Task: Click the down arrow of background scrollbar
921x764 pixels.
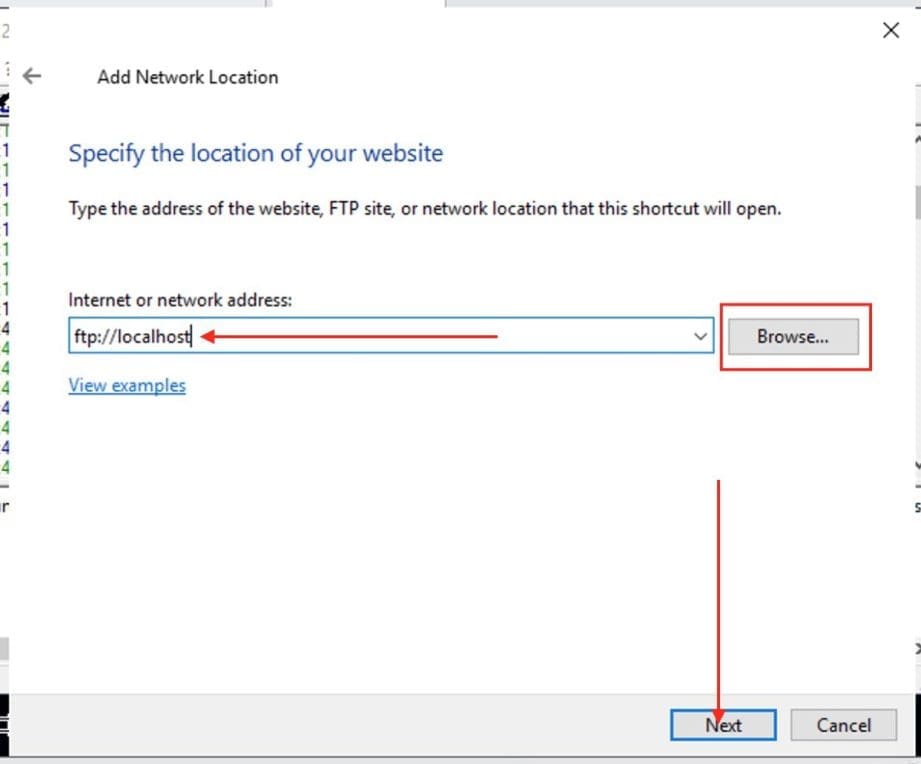Action: (x=916, y=466)
